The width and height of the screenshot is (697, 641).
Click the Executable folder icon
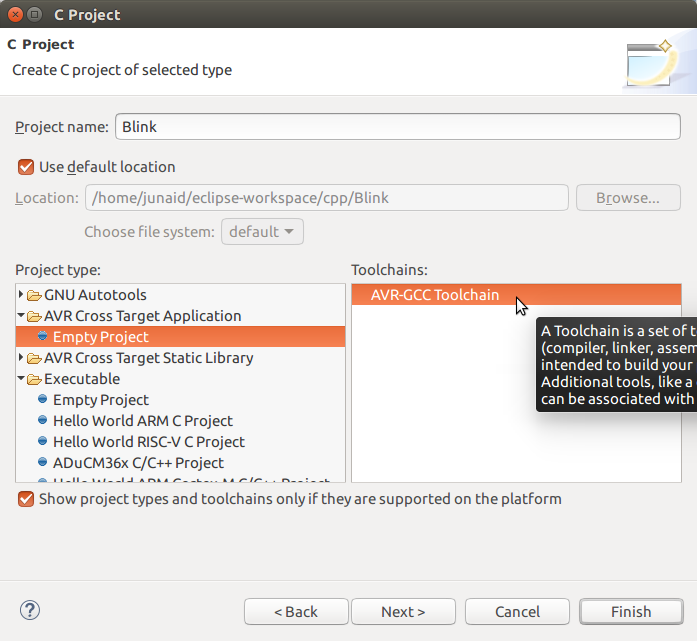point(34,379)
